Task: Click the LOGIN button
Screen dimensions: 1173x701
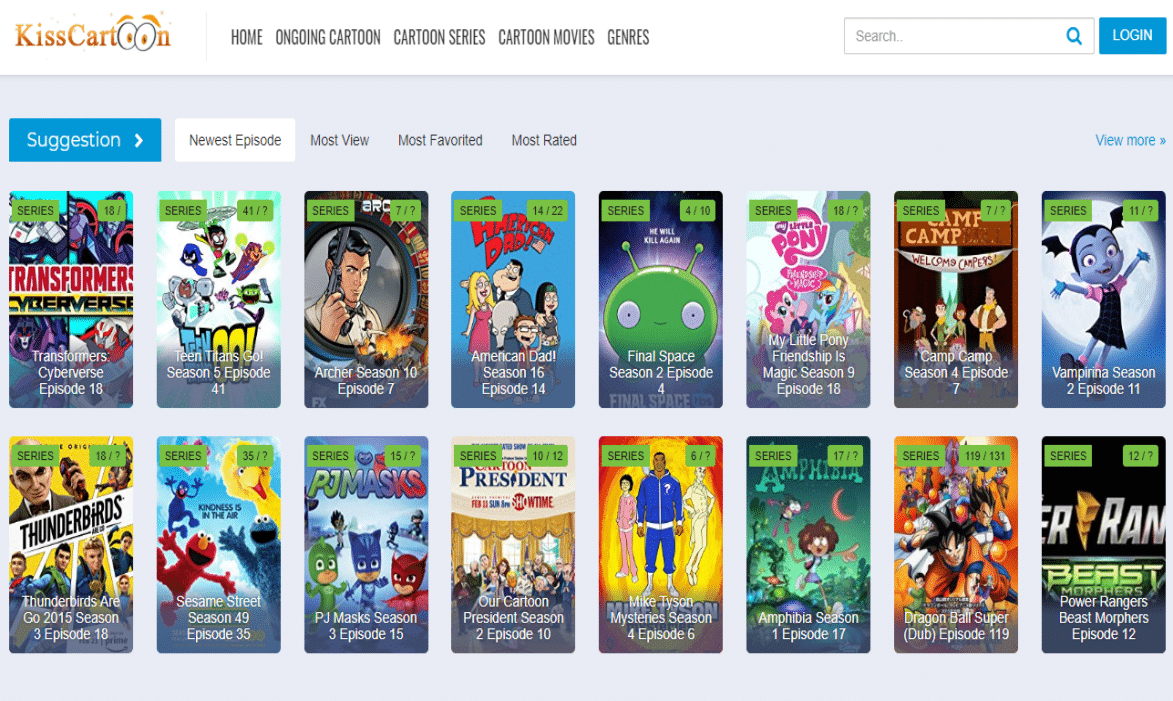Action: [1132, 36]
